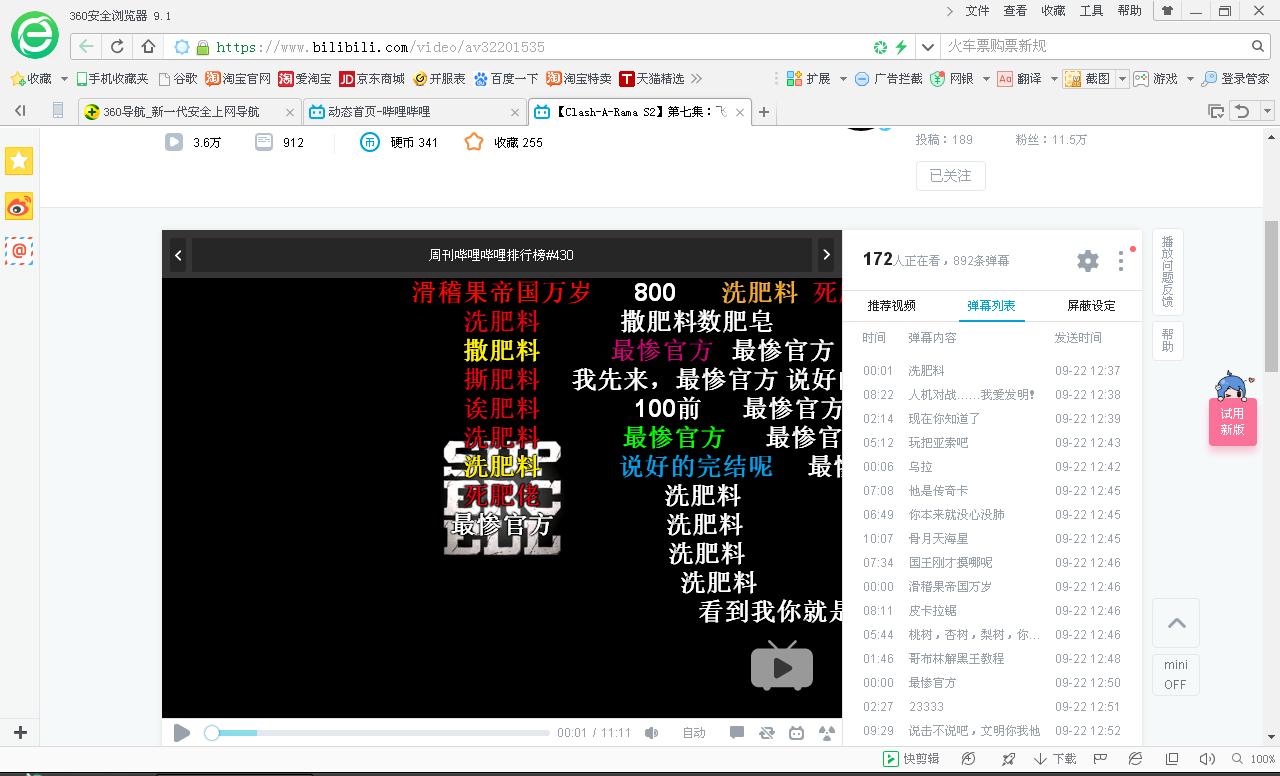Toggle the 广告拦截 ad blocker
Screen dimensions: 1280x776
888,79
